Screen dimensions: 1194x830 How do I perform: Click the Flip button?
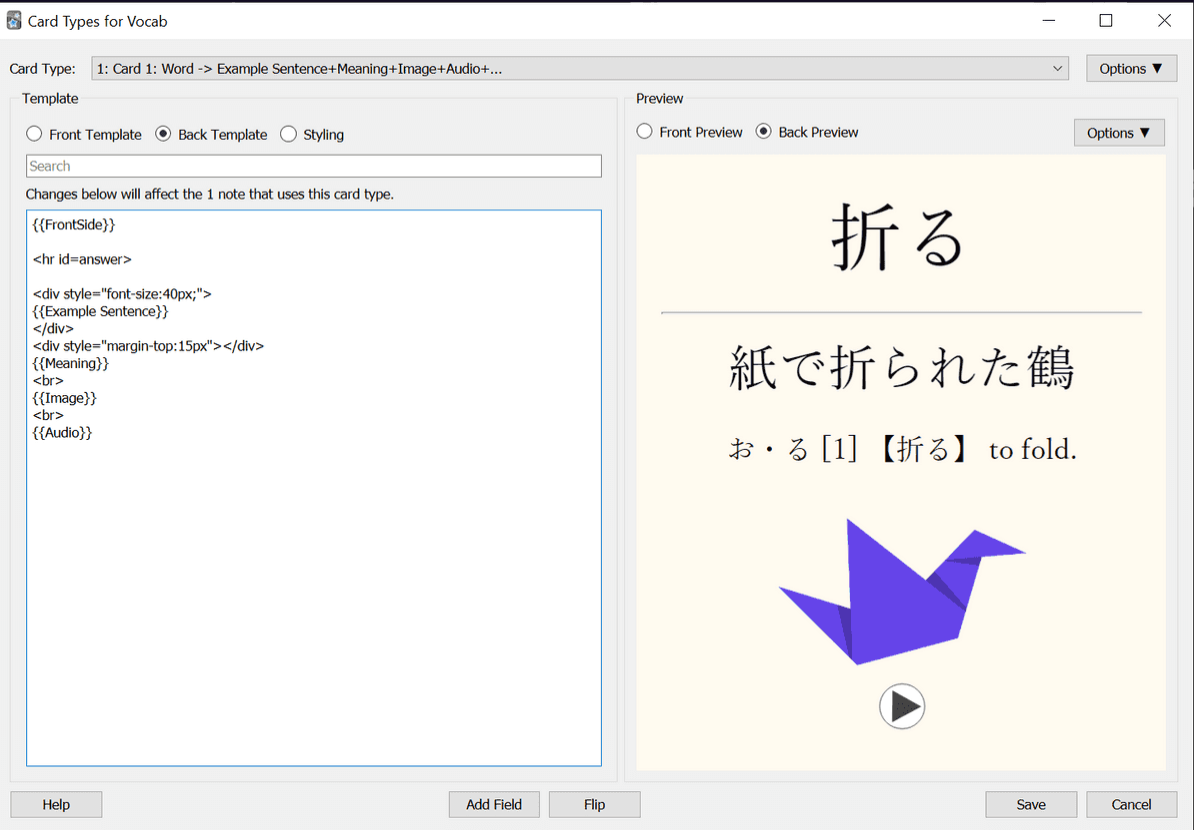tap(595, 804)
